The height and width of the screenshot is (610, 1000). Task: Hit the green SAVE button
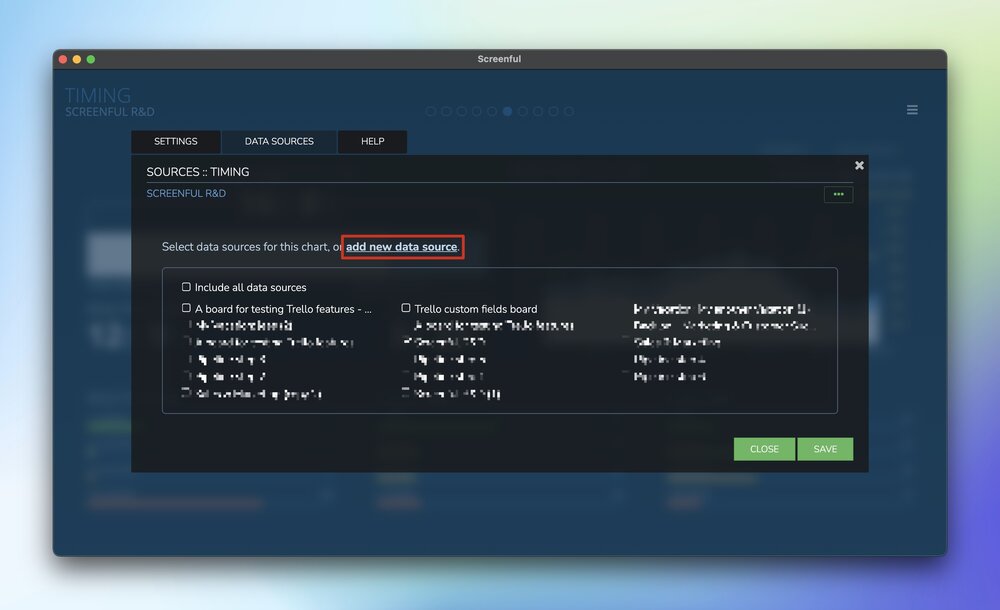(825, 449)
